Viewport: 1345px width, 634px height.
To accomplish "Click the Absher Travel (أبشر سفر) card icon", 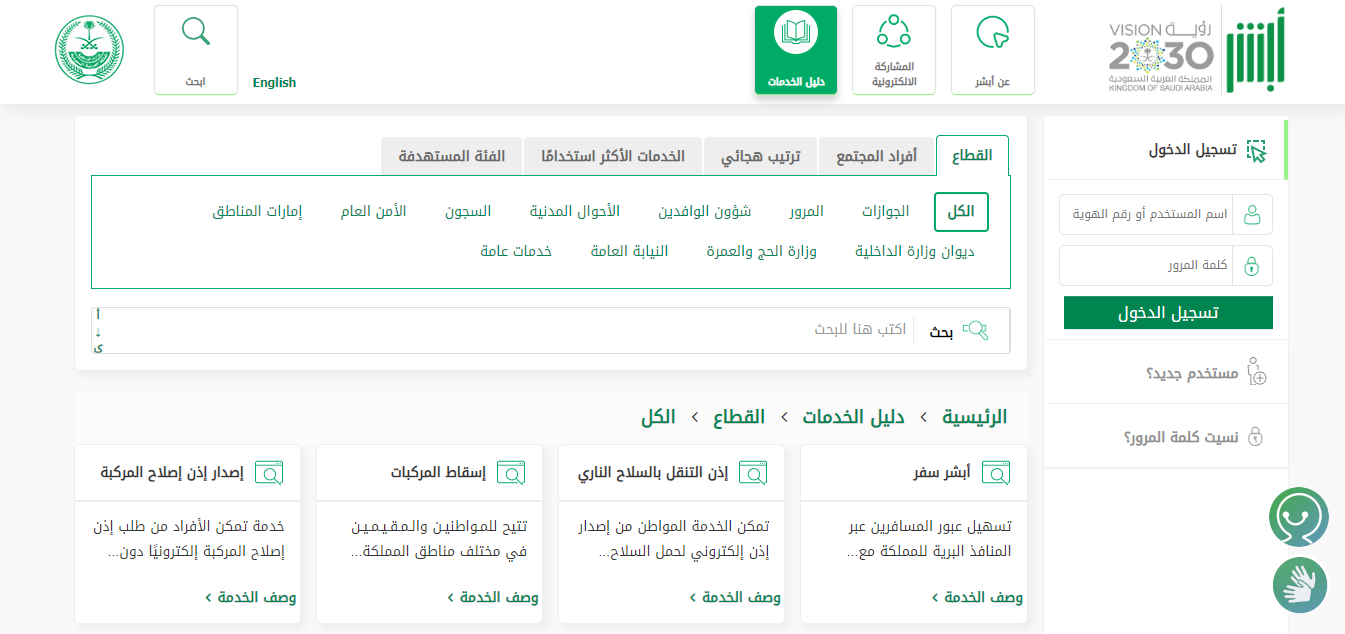I will click(x=996, y=473).
